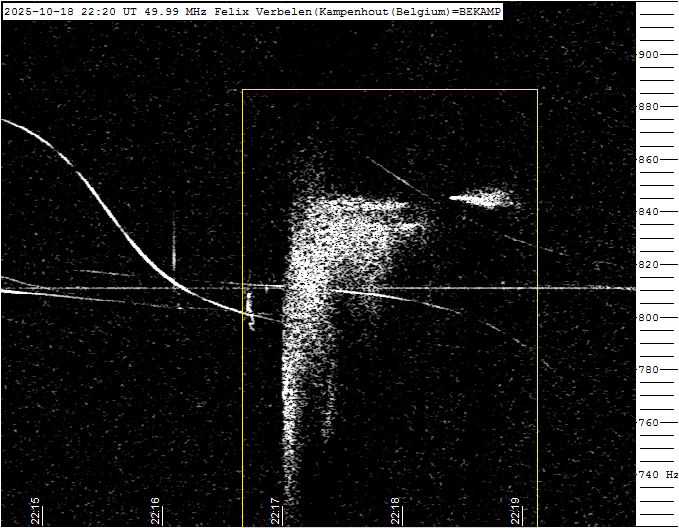This screenshot has width=679, height=528.
Task: Select the 880 frequency scale label
Action: [649, 107]
